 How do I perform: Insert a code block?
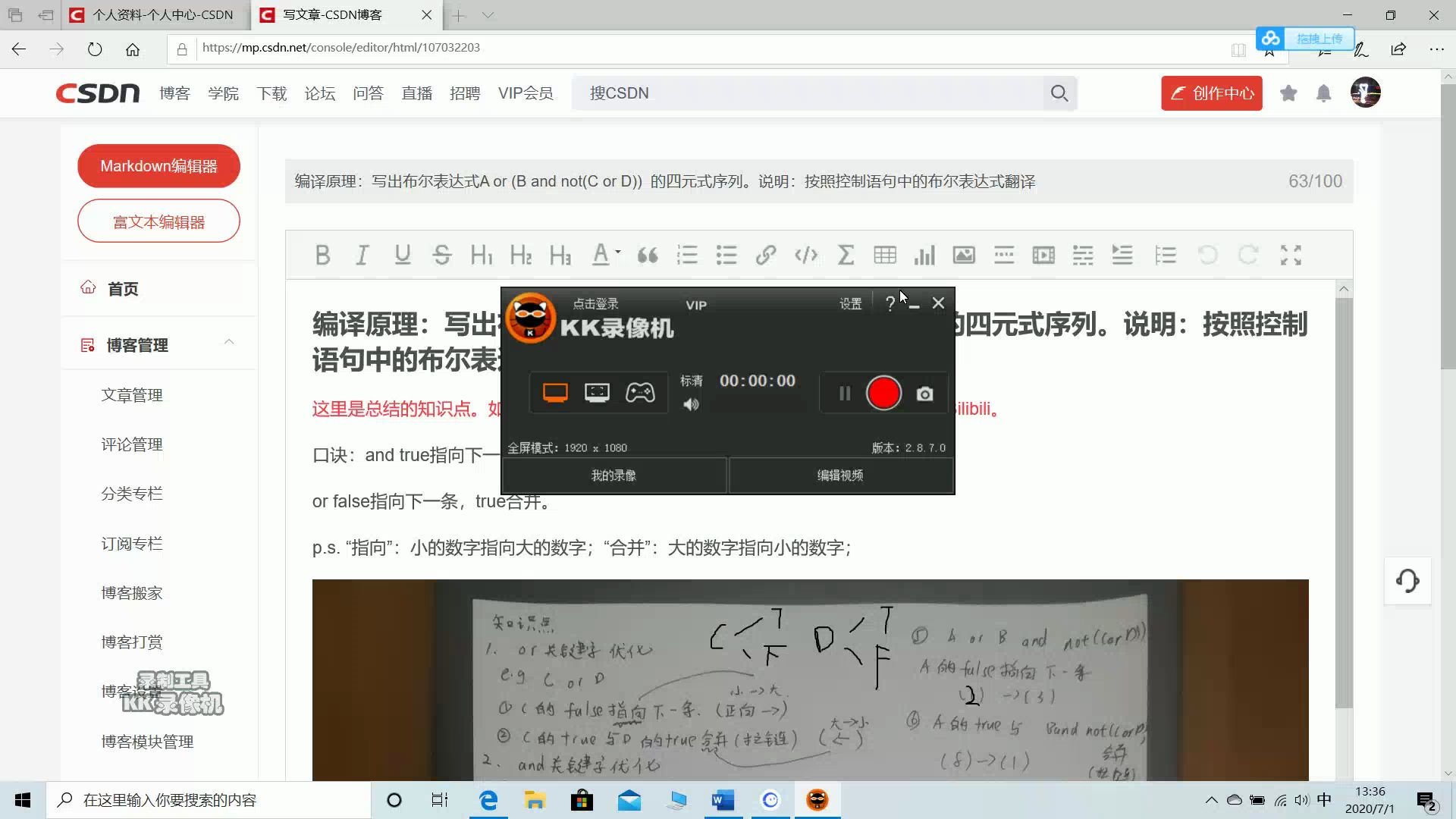(x=805, y=255)
